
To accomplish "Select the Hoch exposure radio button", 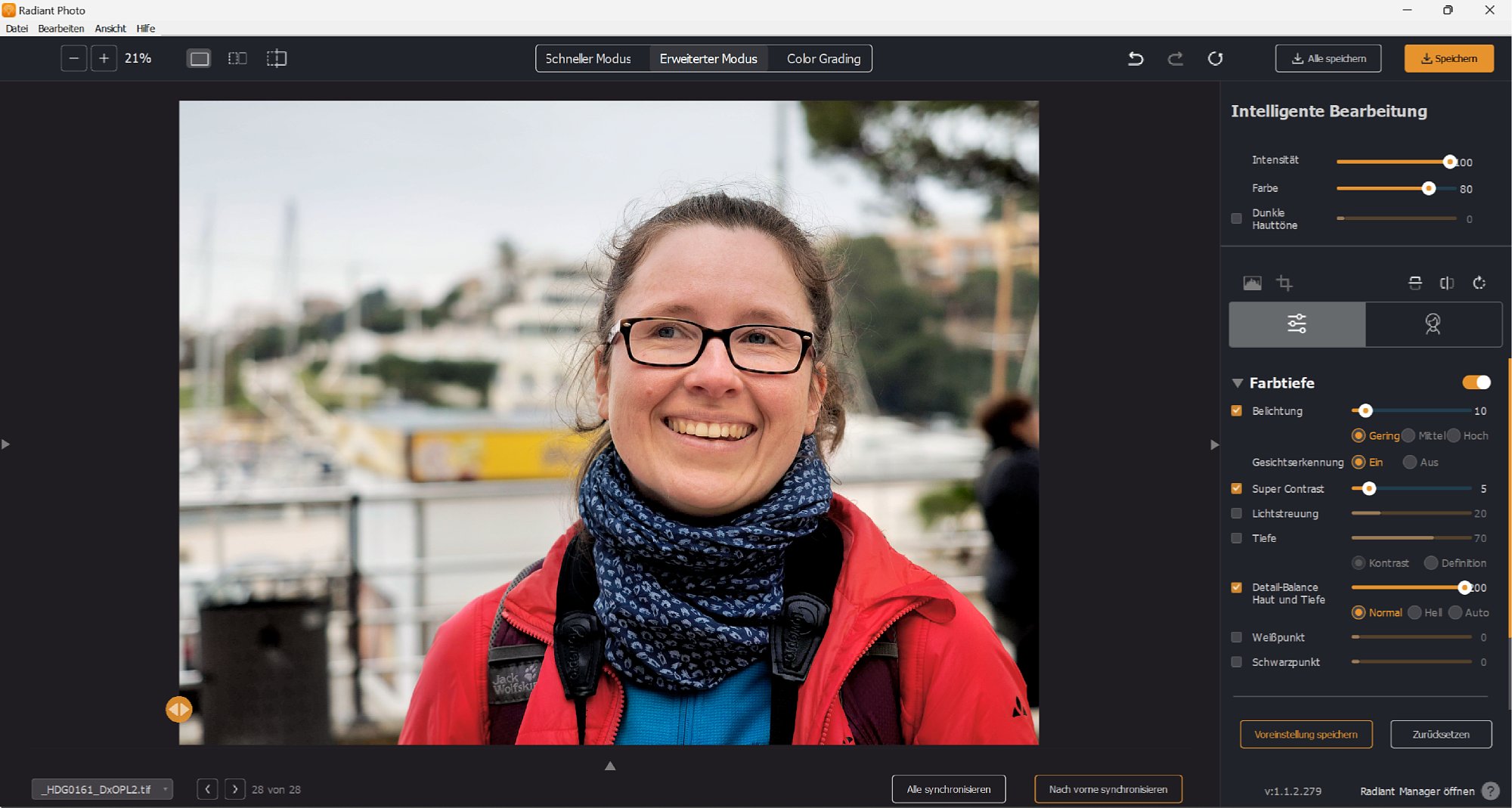I will [x=1454, y=435].
